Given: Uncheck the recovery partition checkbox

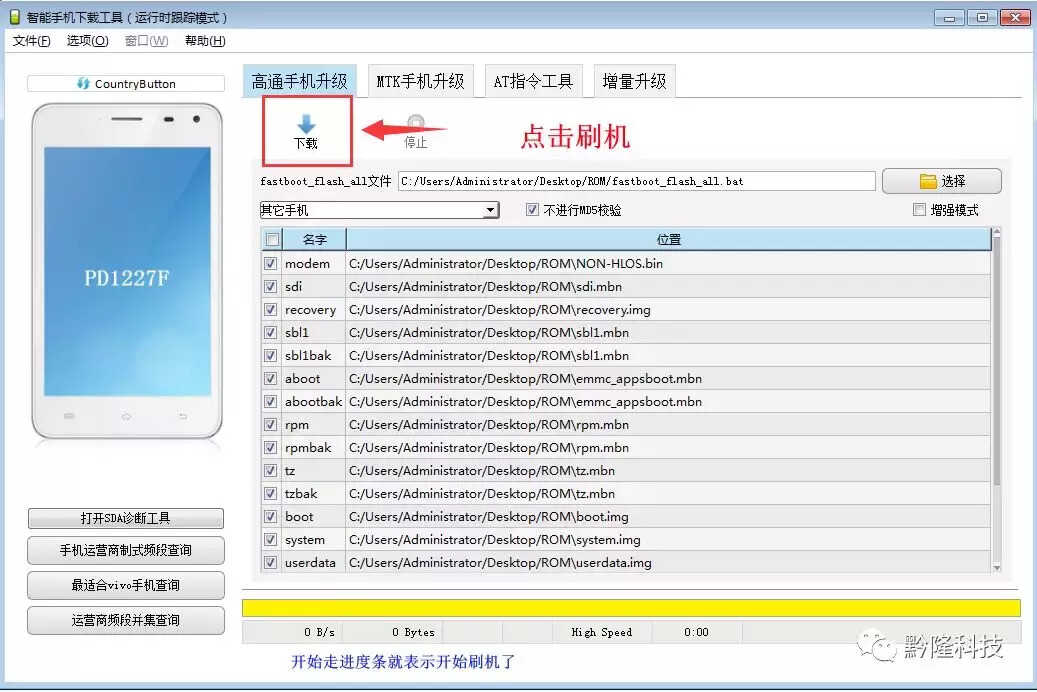Looking at the screenshot, I should [x=270, y=310].
